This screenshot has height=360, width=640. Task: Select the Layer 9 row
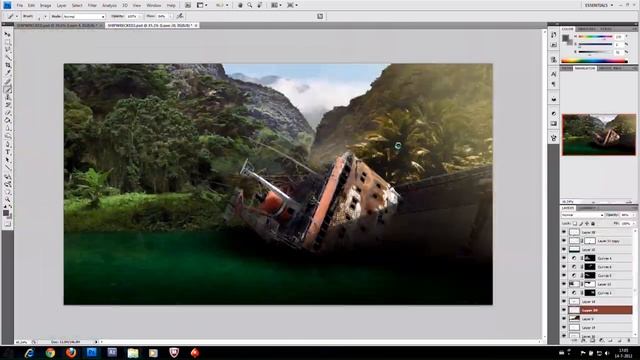597,319
